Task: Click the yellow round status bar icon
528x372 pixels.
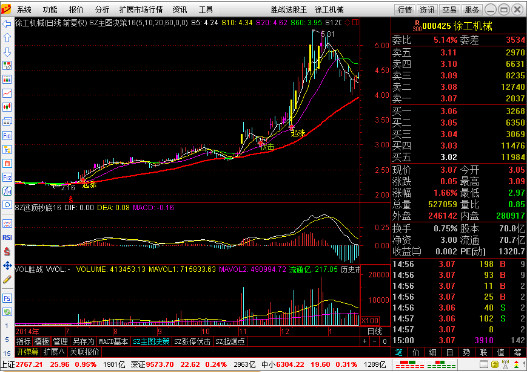Action: [x=494, y=364]
